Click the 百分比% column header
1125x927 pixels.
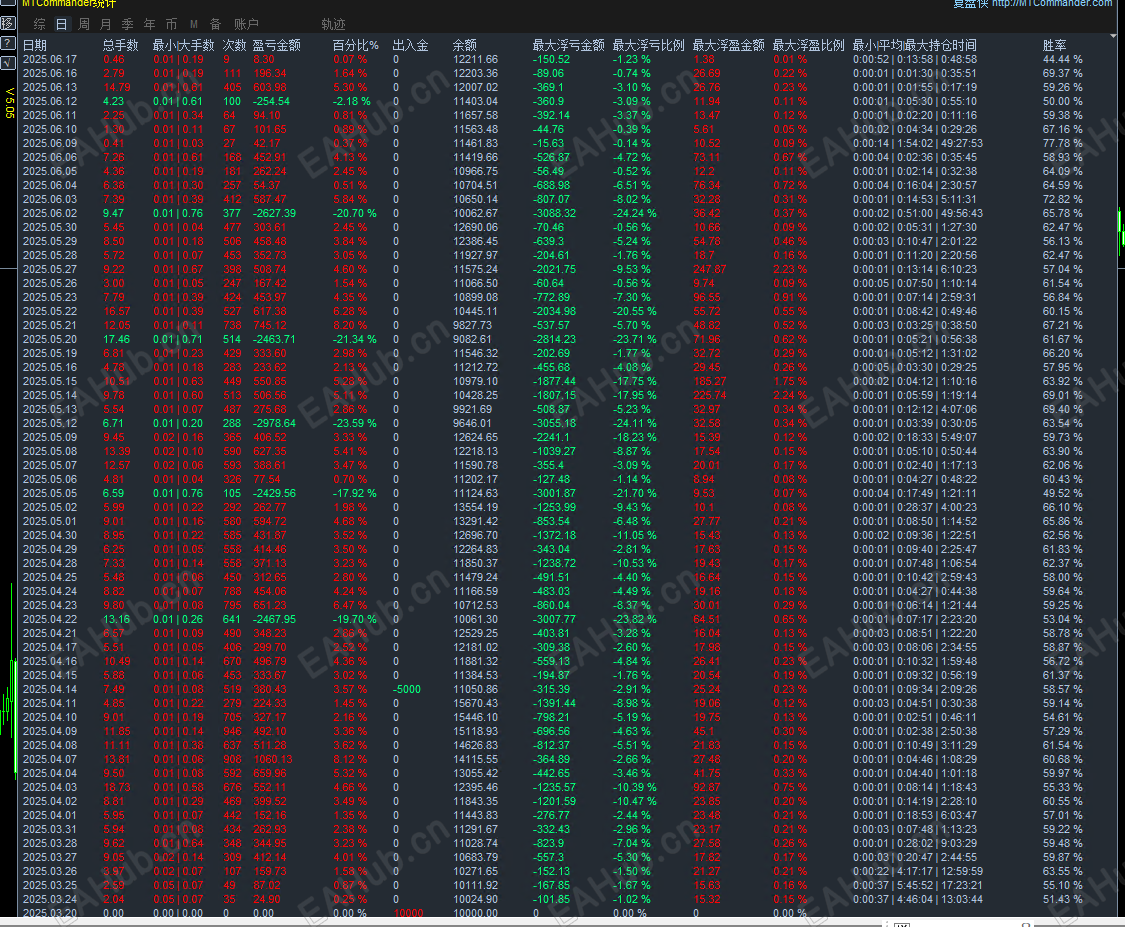pos(355,45)
